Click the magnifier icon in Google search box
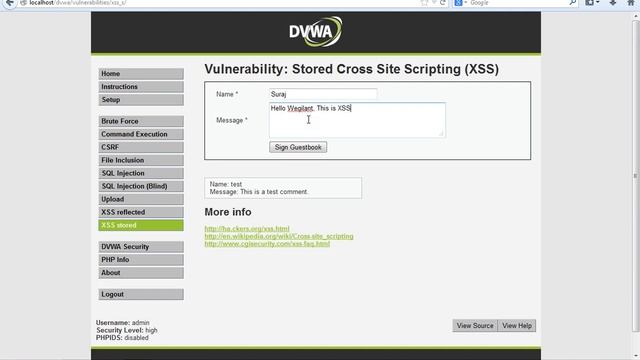The width and height of the screenshot is (640, 360). (x=573, y=3)
